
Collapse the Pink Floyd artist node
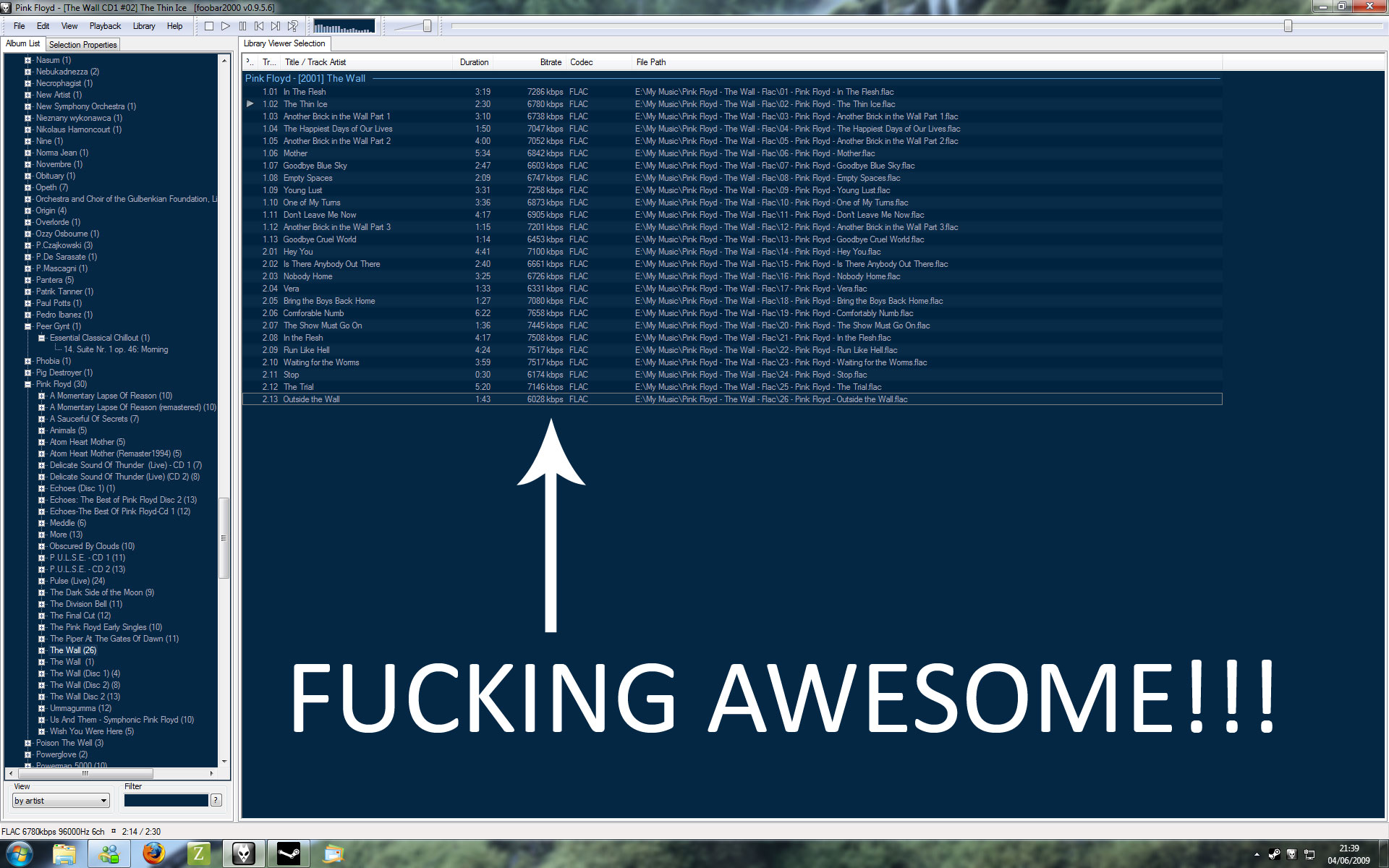pos(27,384)
